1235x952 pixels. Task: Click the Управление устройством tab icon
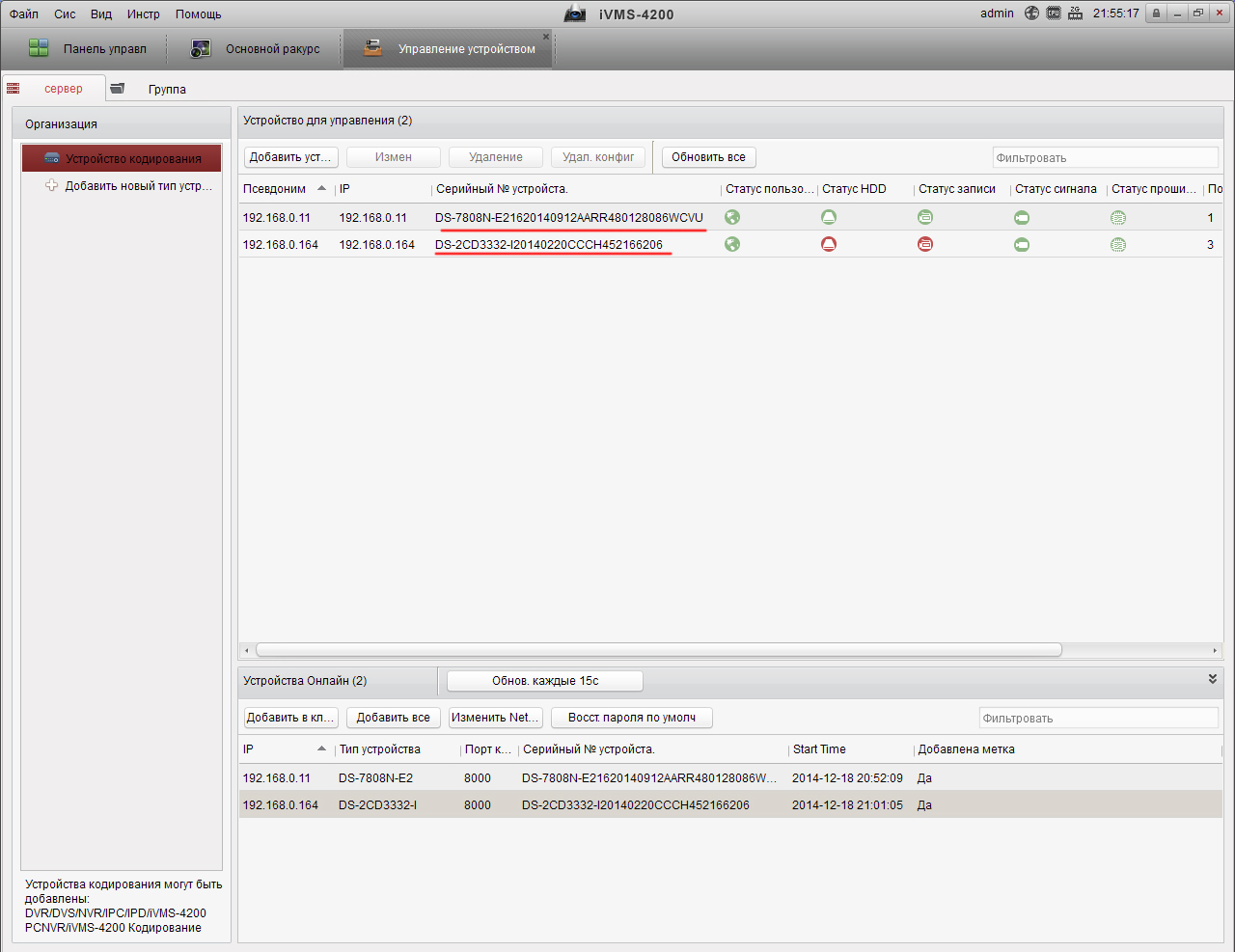pyautogui.click(x=372, y=48)
